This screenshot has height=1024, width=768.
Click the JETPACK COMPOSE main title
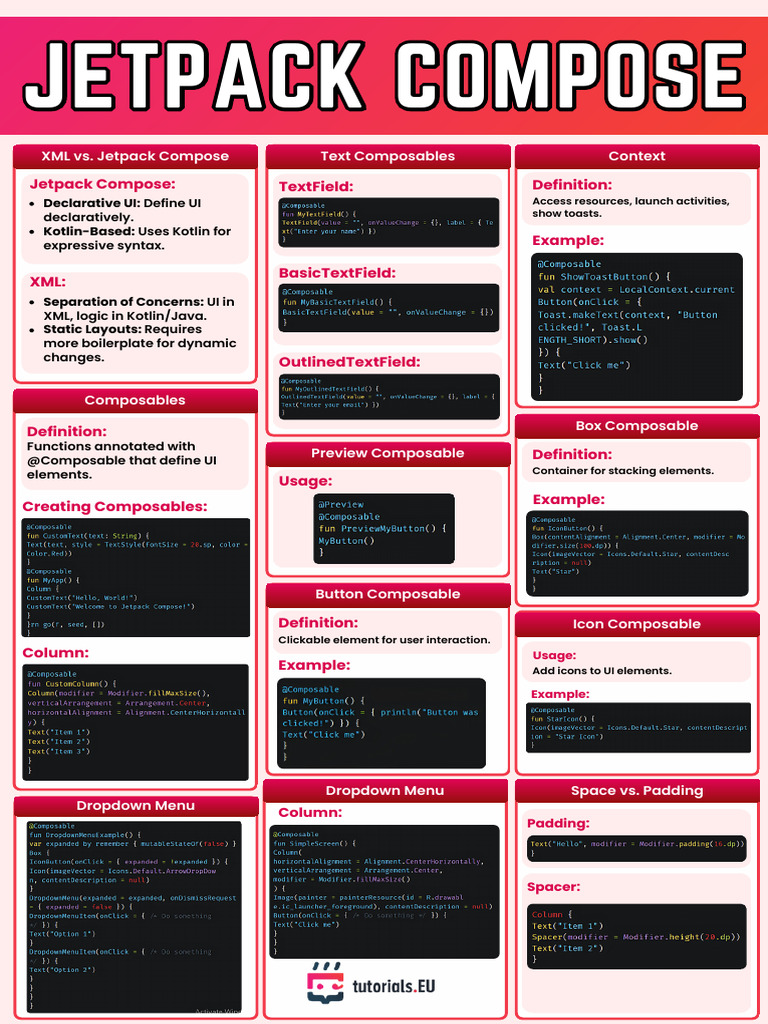pos(384,76)
